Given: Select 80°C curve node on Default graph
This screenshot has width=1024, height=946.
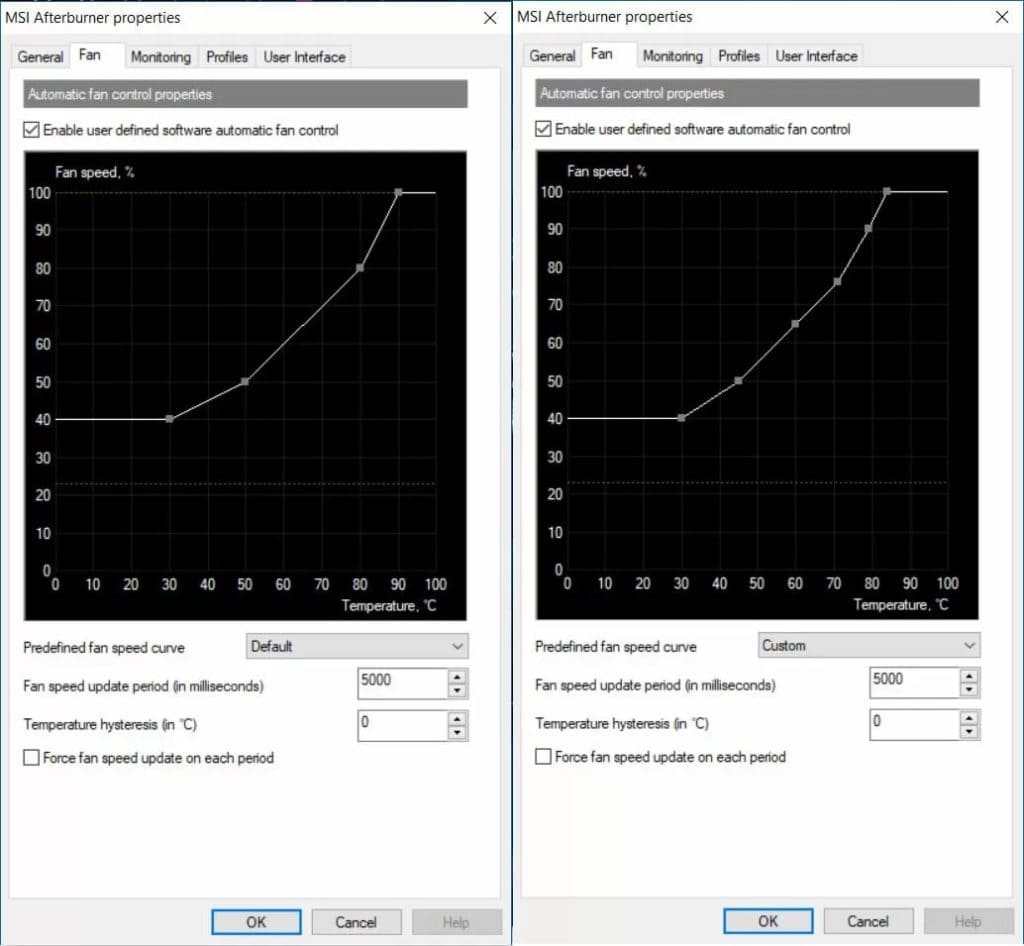Looking at the screenshot, I should pyautogui.click(x=360, y=268).
